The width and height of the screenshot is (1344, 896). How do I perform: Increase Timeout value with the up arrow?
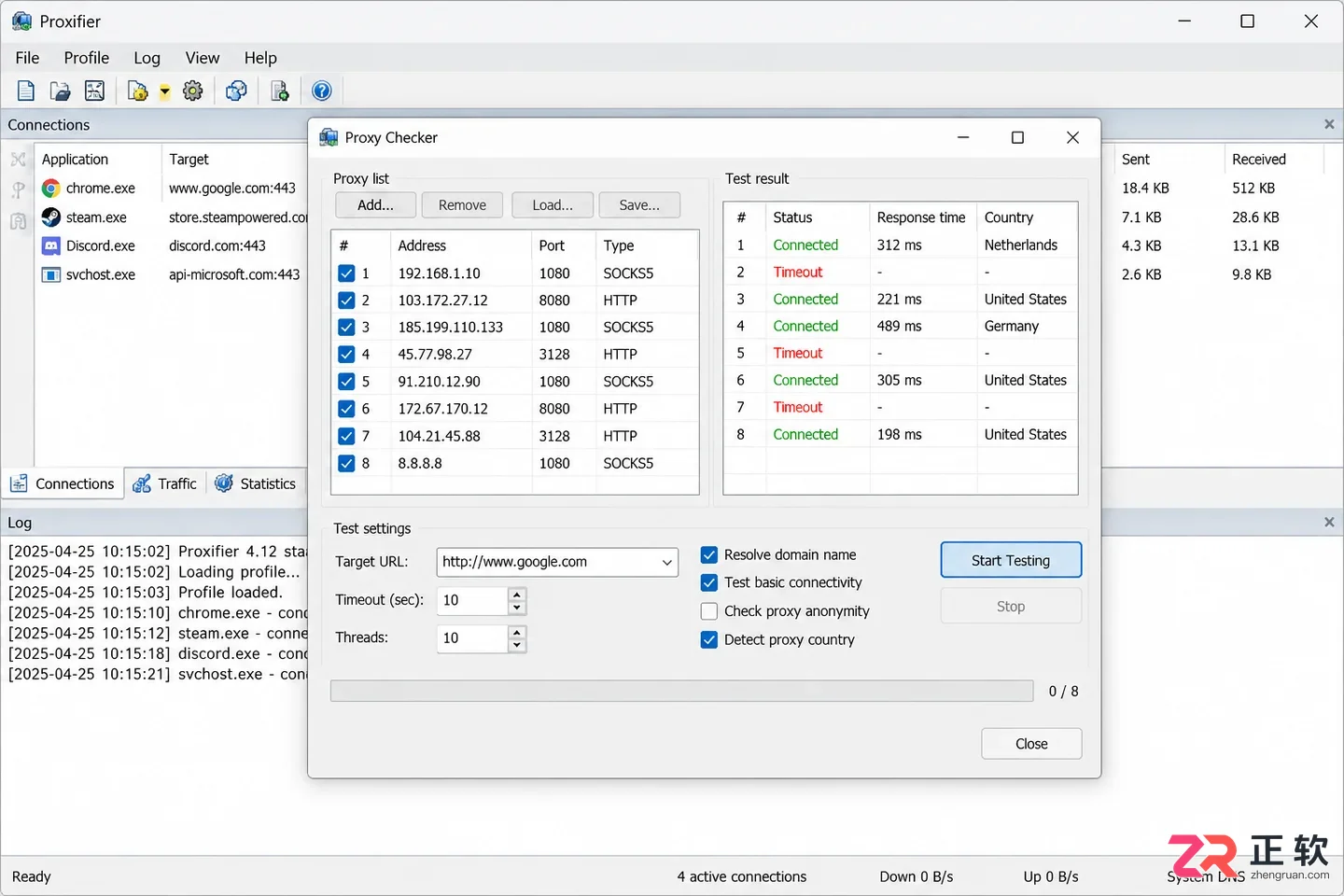coord(517,594)
